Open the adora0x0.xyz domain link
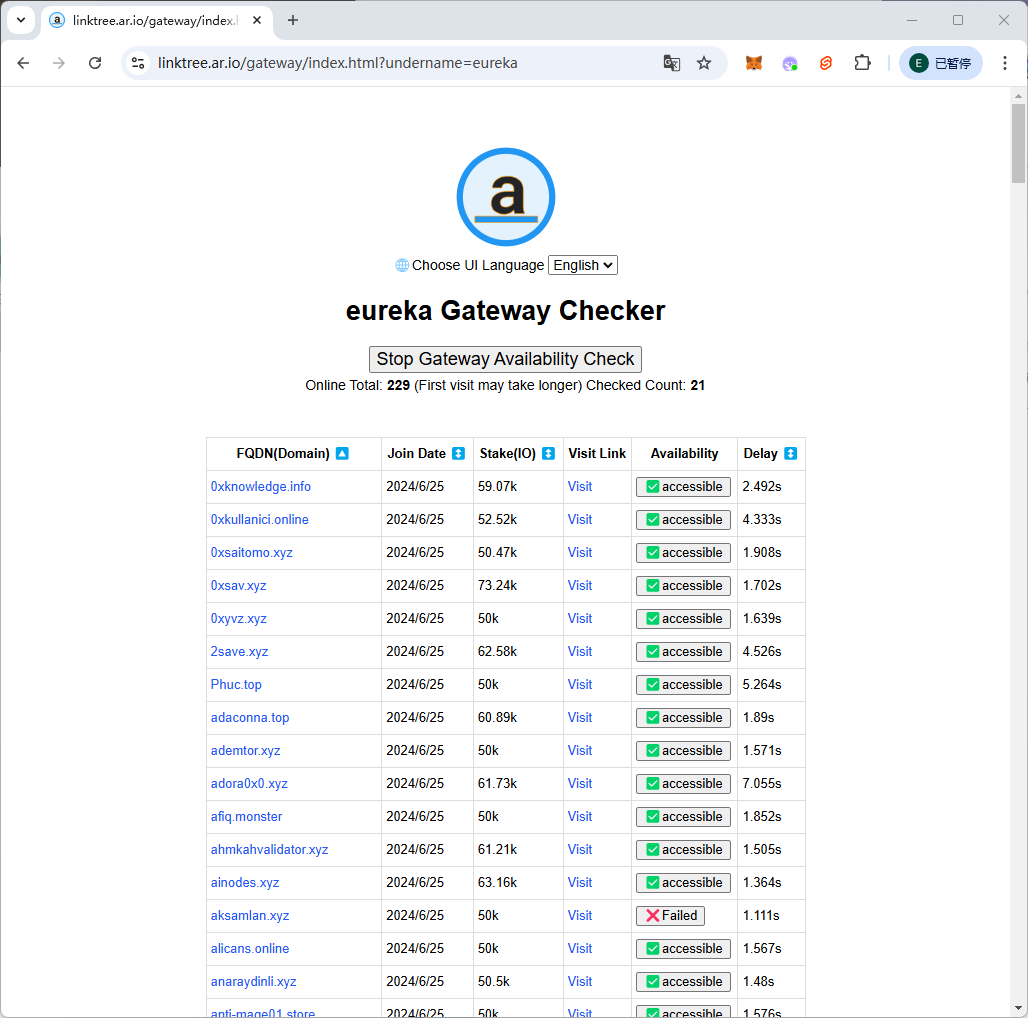1028x1018 pixels. tap(248, 783)
